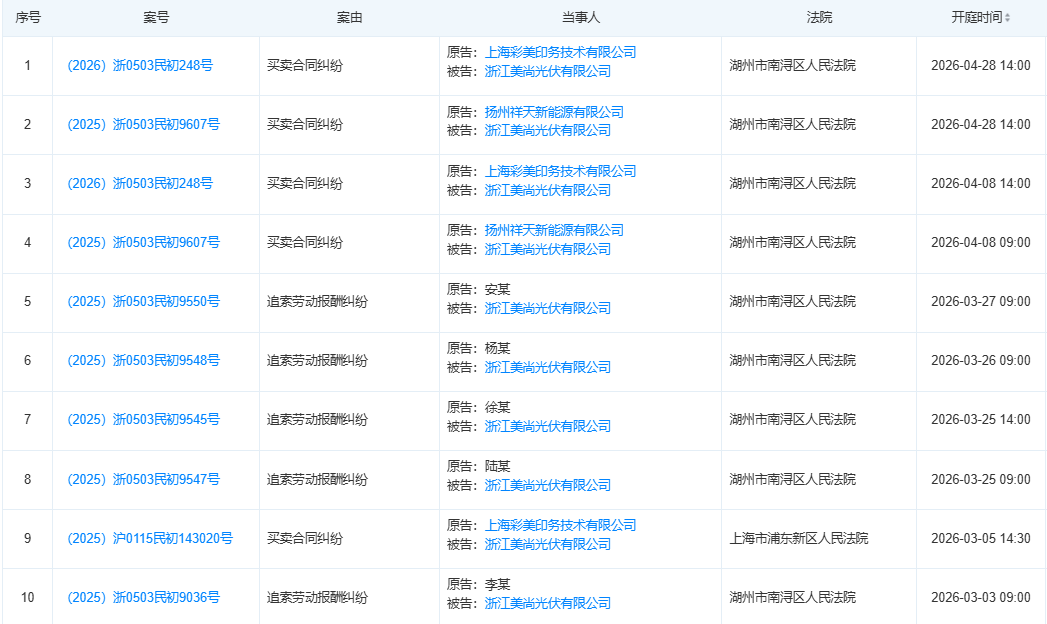
Task: Click 湖州市南浔区人民法院 in row 6
Action: click(x=793, y=360)
